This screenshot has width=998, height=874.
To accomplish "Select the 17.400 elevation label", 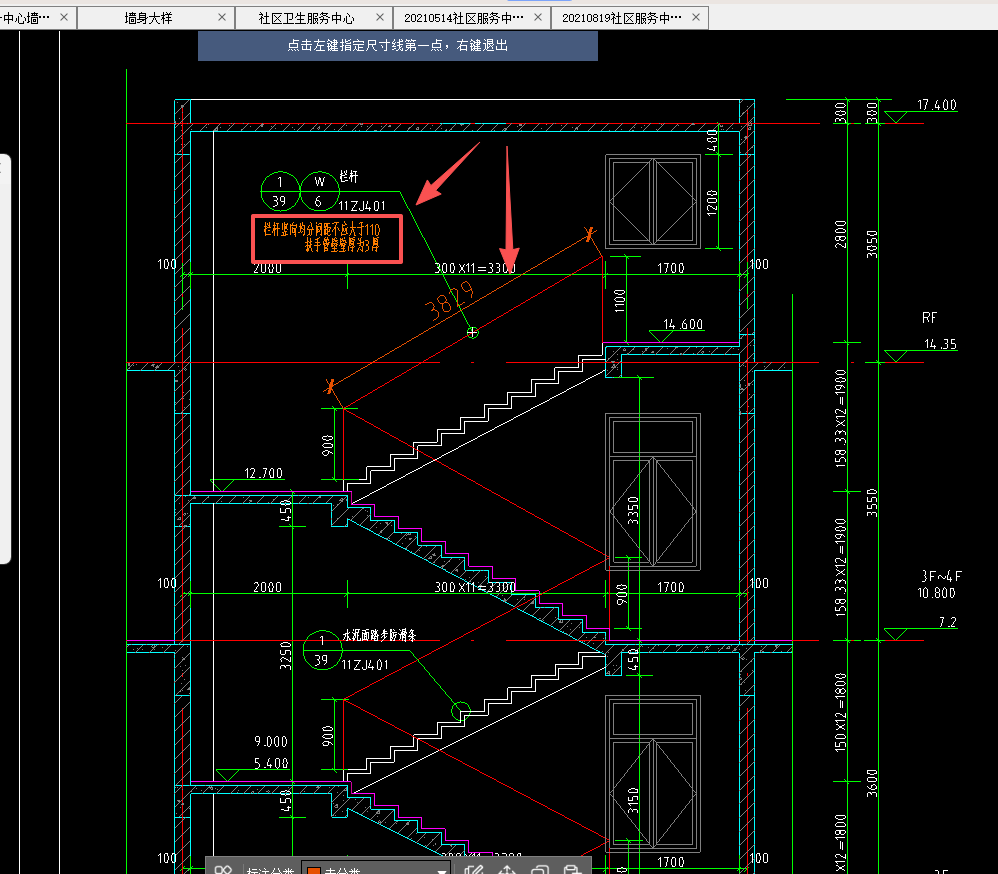I will tap(937, 105).
